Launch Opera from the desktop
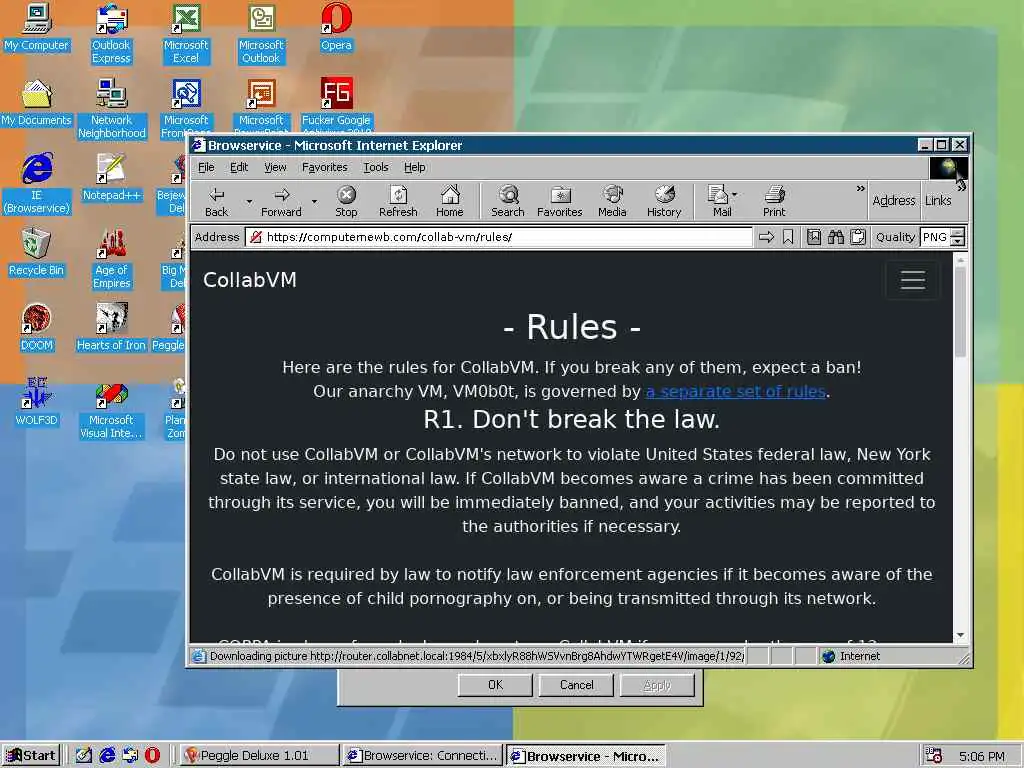1024x768 pixels. click(x=336, y=28)
